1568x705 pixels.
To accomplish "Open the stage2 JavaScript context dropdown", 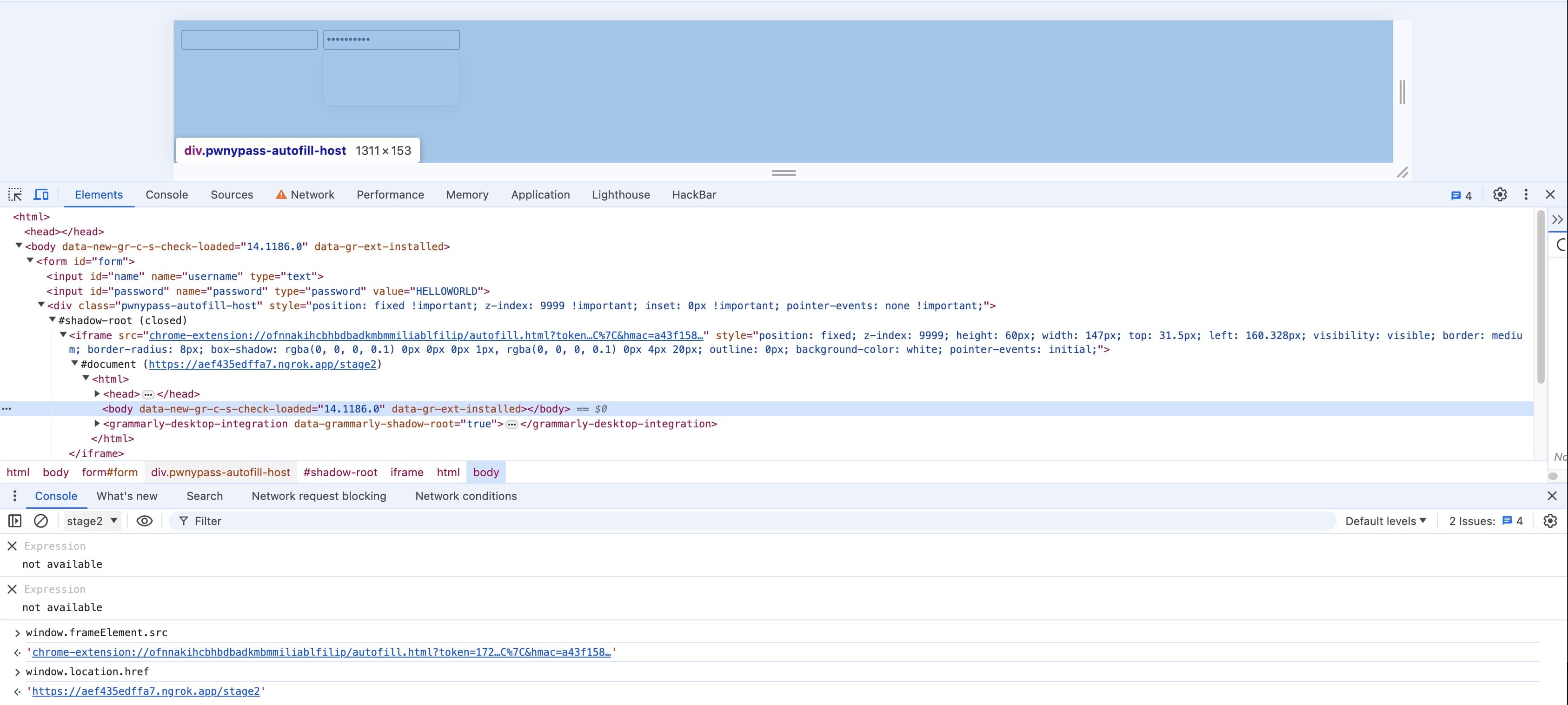I will tap(92, 521).
